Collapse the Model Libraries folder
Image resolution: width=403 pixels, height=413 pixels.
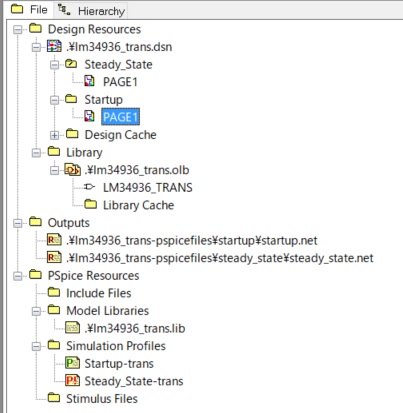[x=36, y=311]
